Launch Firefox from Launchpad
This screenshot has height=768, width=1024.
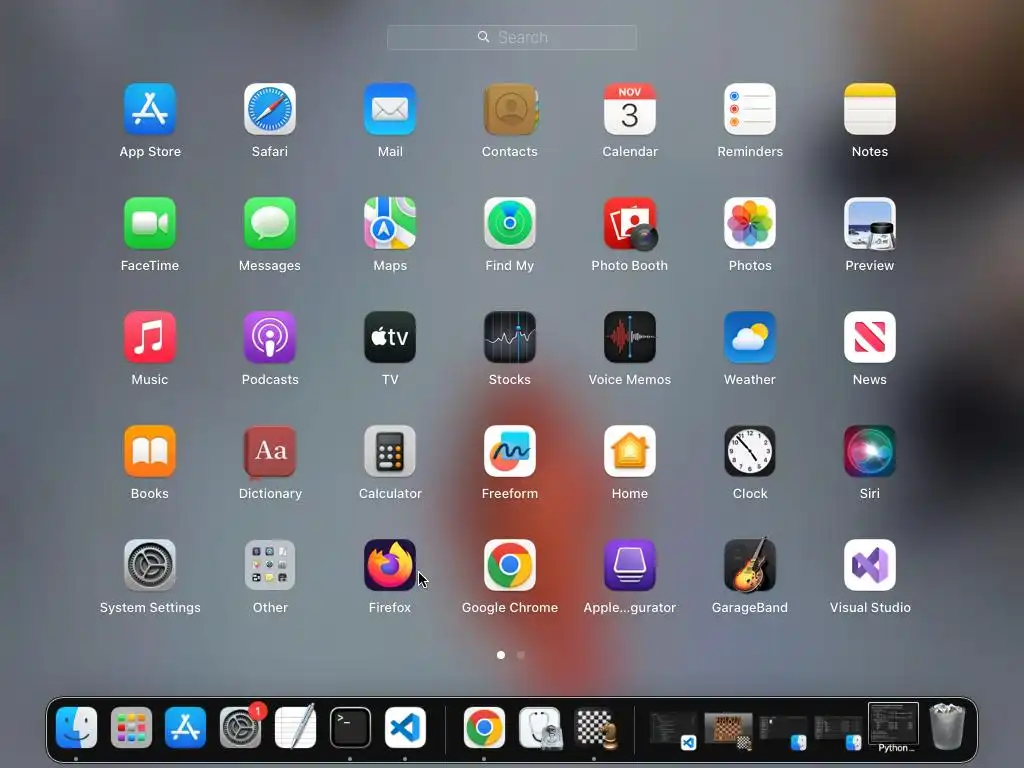(390, 565)
